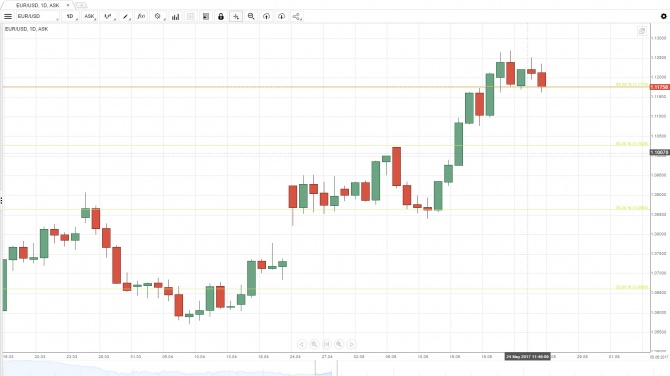
Task: Open the f(x) indicators menu
Action: pos(141,16)
